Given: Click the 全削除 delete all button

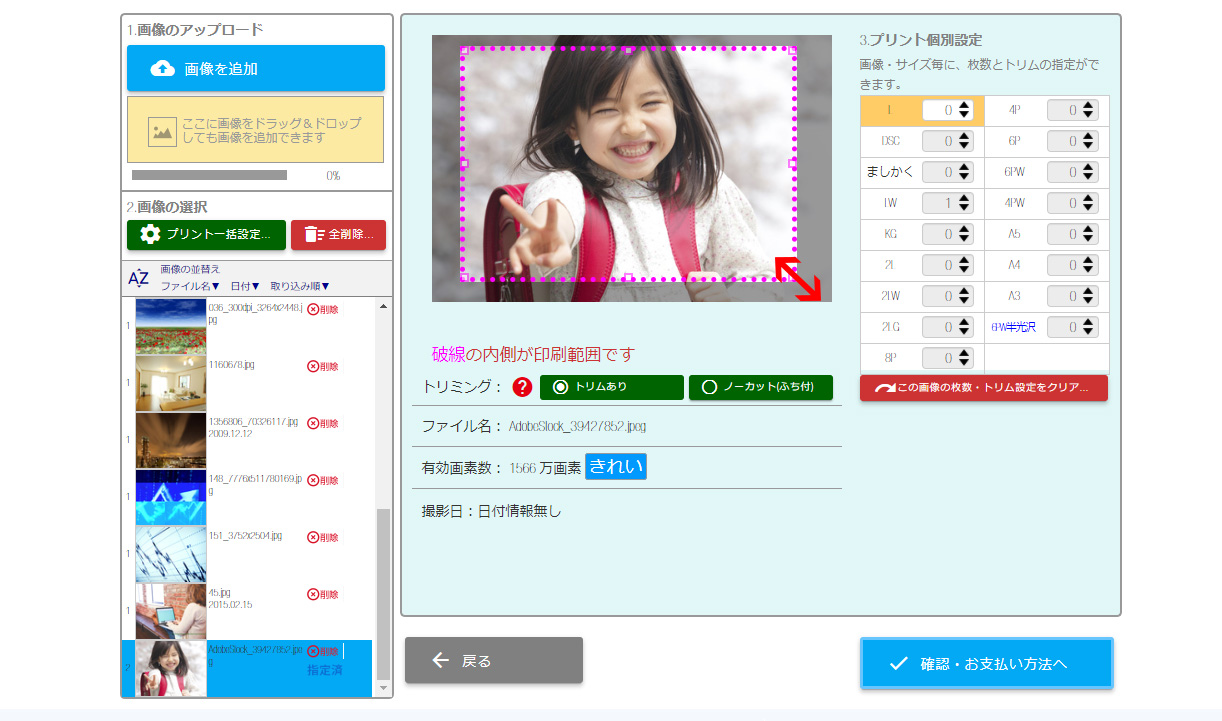Looking at the screenshot, I should (x=338, y=235).
